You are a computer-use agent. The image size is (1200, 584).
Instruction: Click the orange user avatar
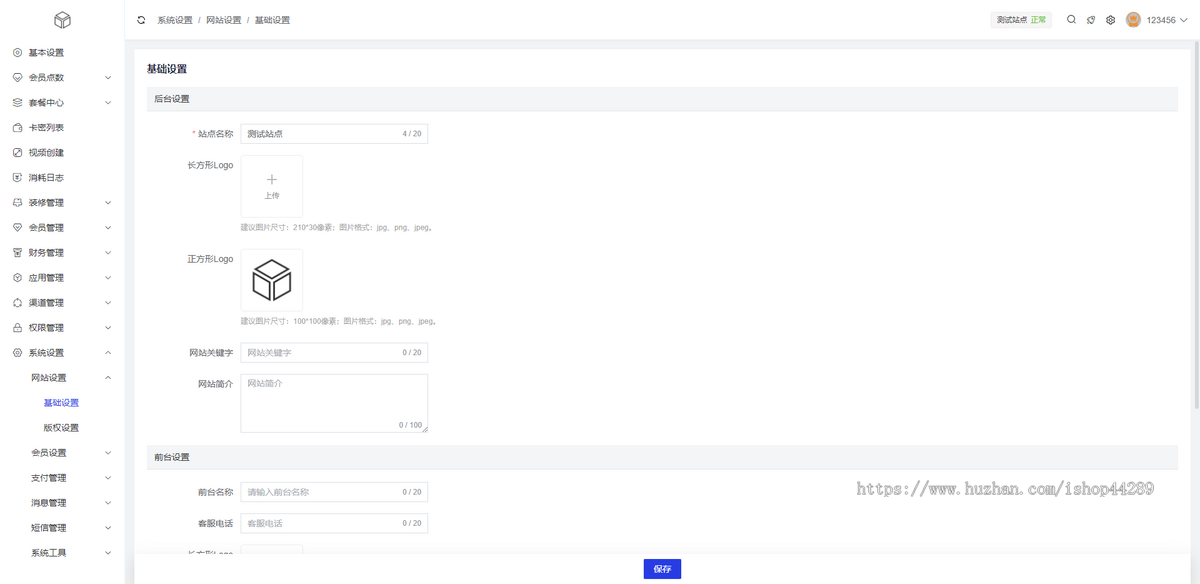[1133, 20]
